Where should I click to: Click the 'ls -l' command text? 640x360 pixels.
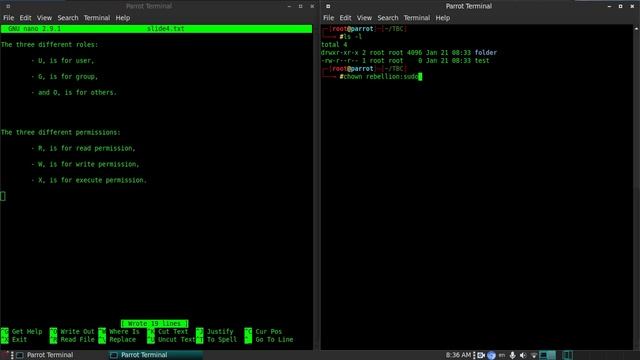tap(352, 37)
